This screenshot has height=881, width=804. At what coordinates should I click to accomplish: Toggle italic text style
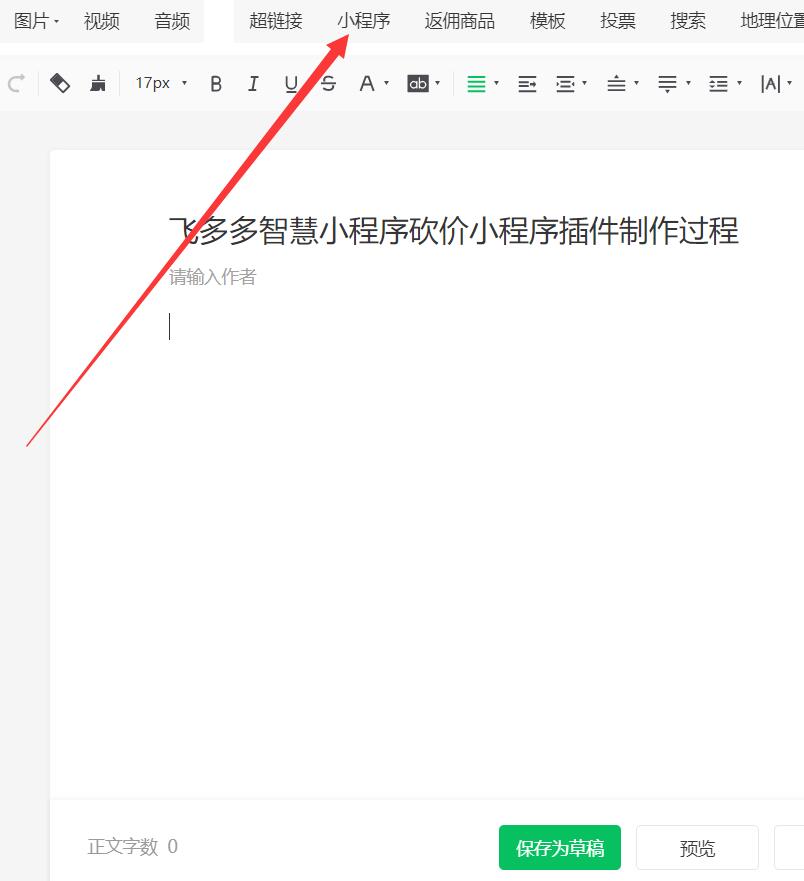pos(253,84)
